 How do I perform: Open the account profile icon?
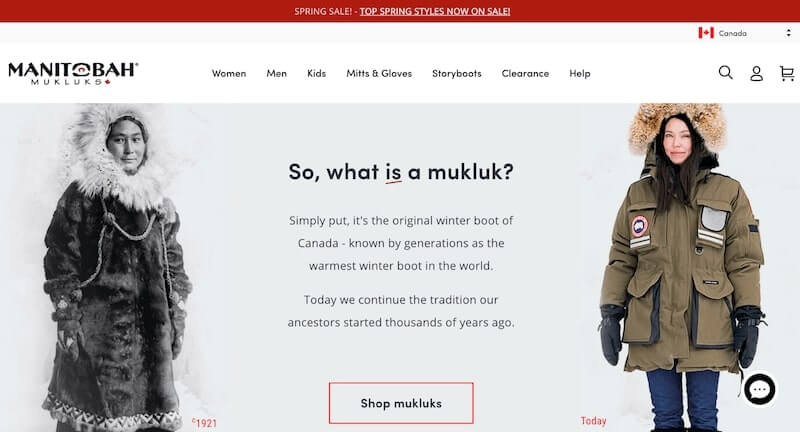(x=756, y=73)
